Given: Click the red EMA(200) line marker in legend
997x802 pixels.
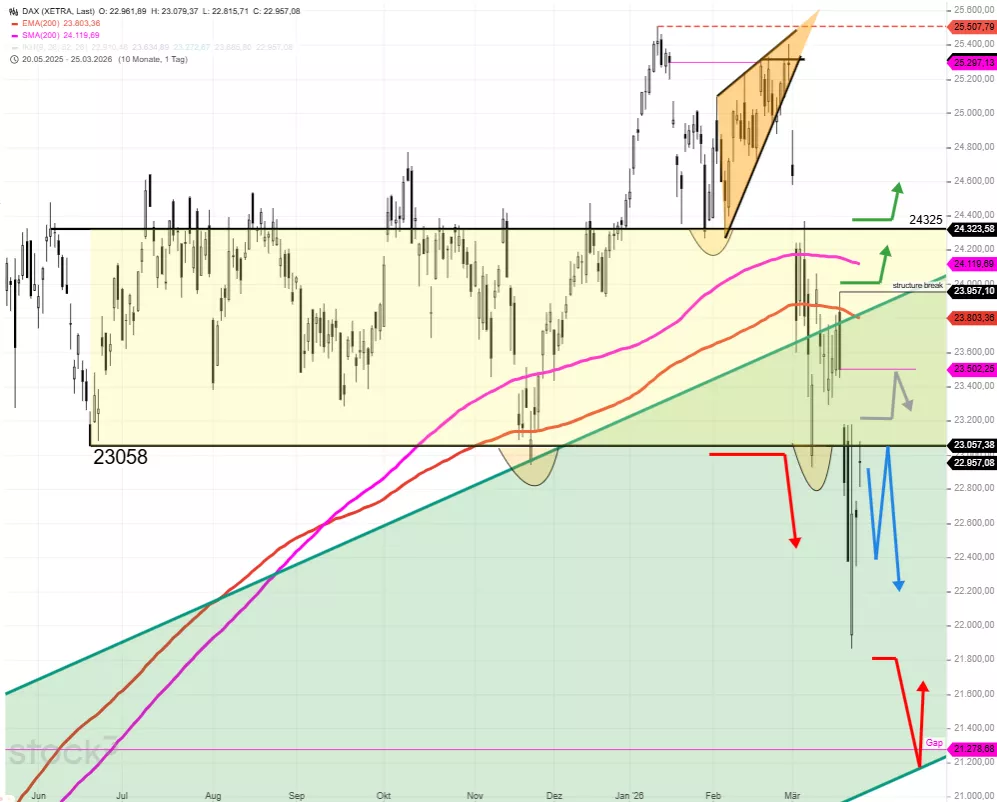Looking at the screenshot, I should [14, 22].
